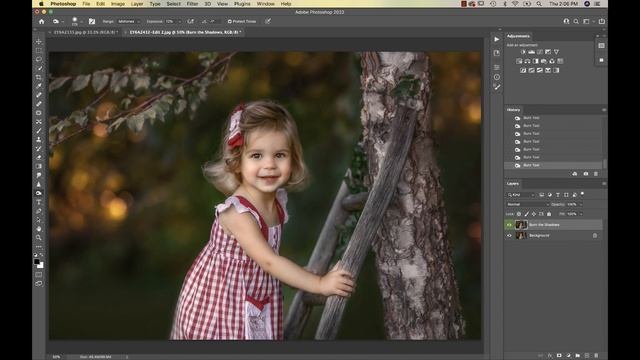Open the Edit Toolbar ellipsis button

click(39, 247)
